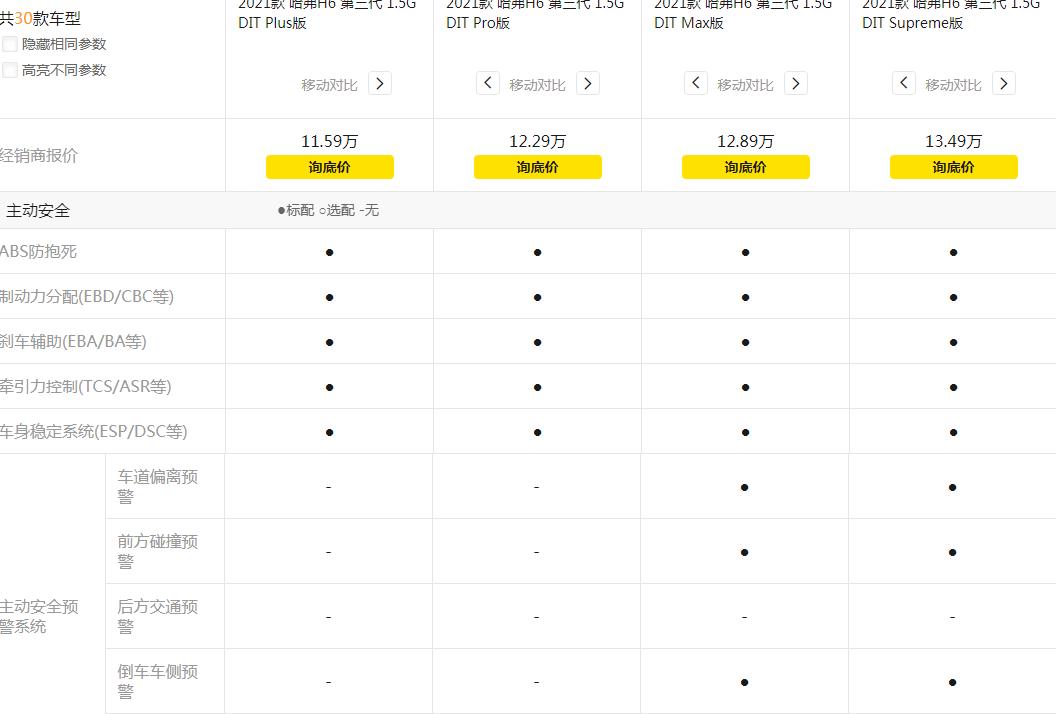Click the 车道偏离预警 row label
This screenshot has height=714, width=1056.
point(157,486)
